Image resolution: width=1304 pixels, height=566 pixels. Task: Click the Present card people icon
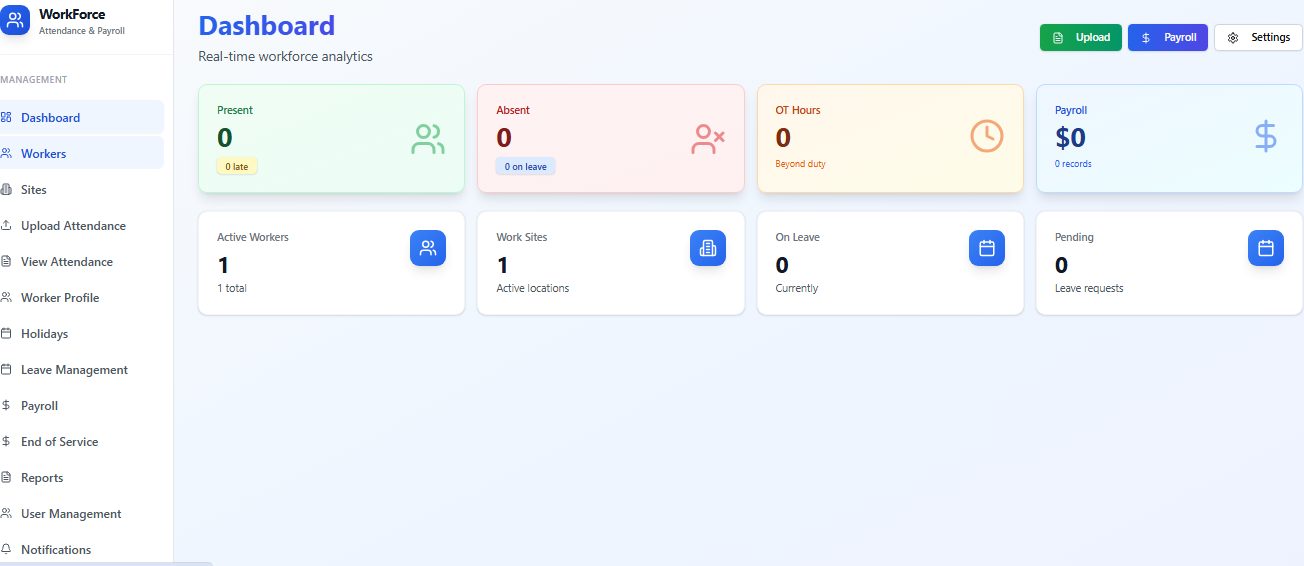coord(428,138)
